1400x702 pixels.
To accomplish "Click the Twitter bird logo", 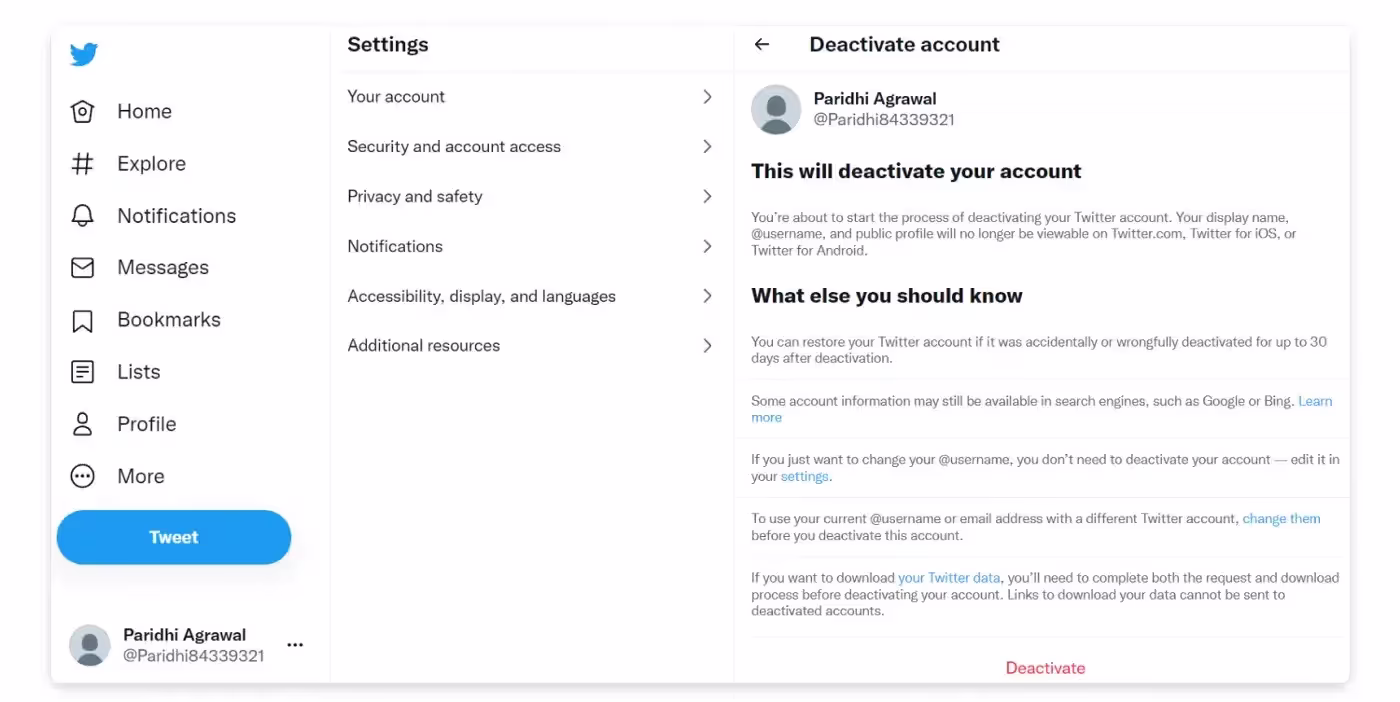I will (x=84, y=54).
